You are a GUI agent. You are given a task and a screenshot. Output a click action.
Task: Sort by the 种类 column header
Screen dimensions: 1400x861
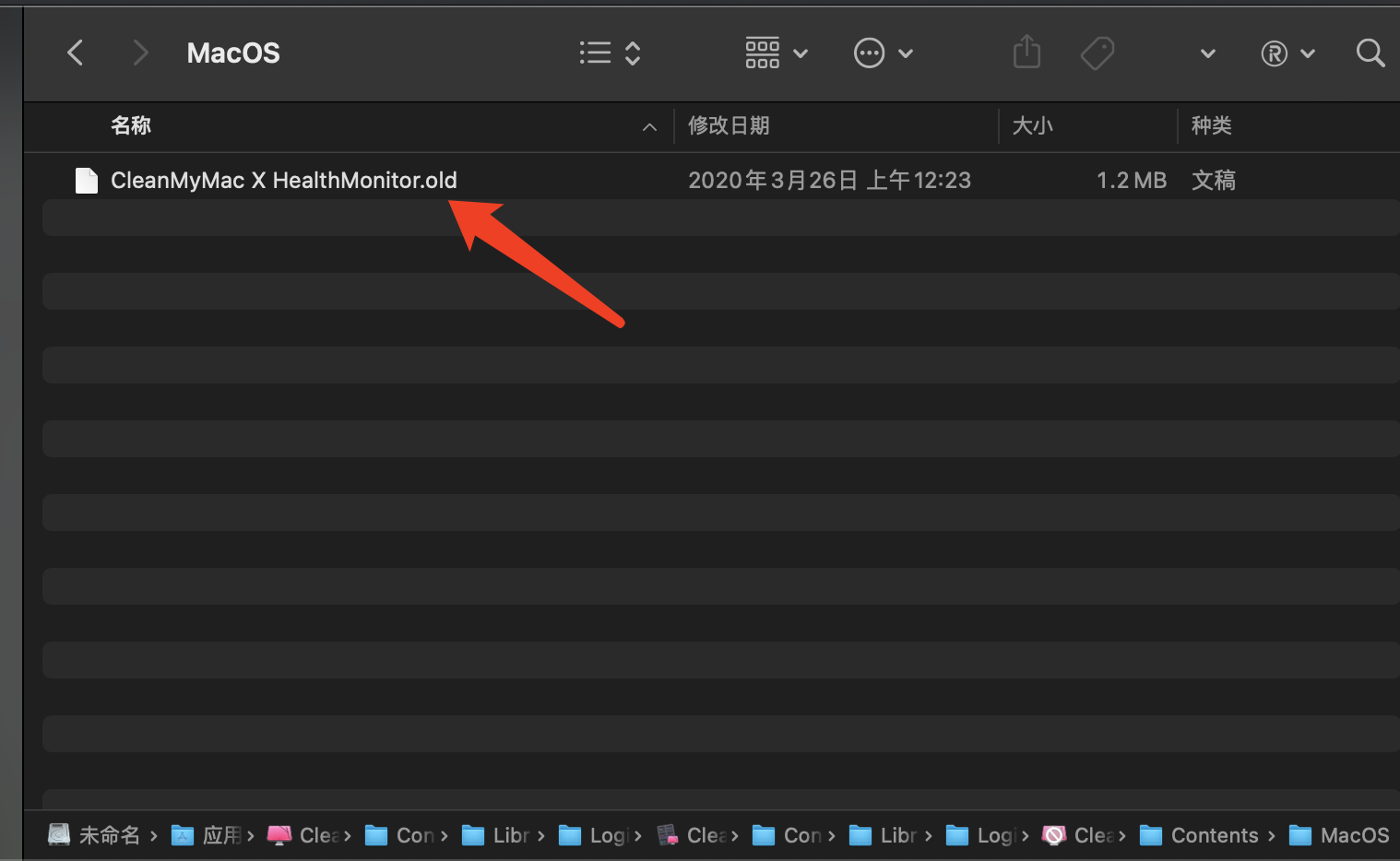coord(1211,125)
